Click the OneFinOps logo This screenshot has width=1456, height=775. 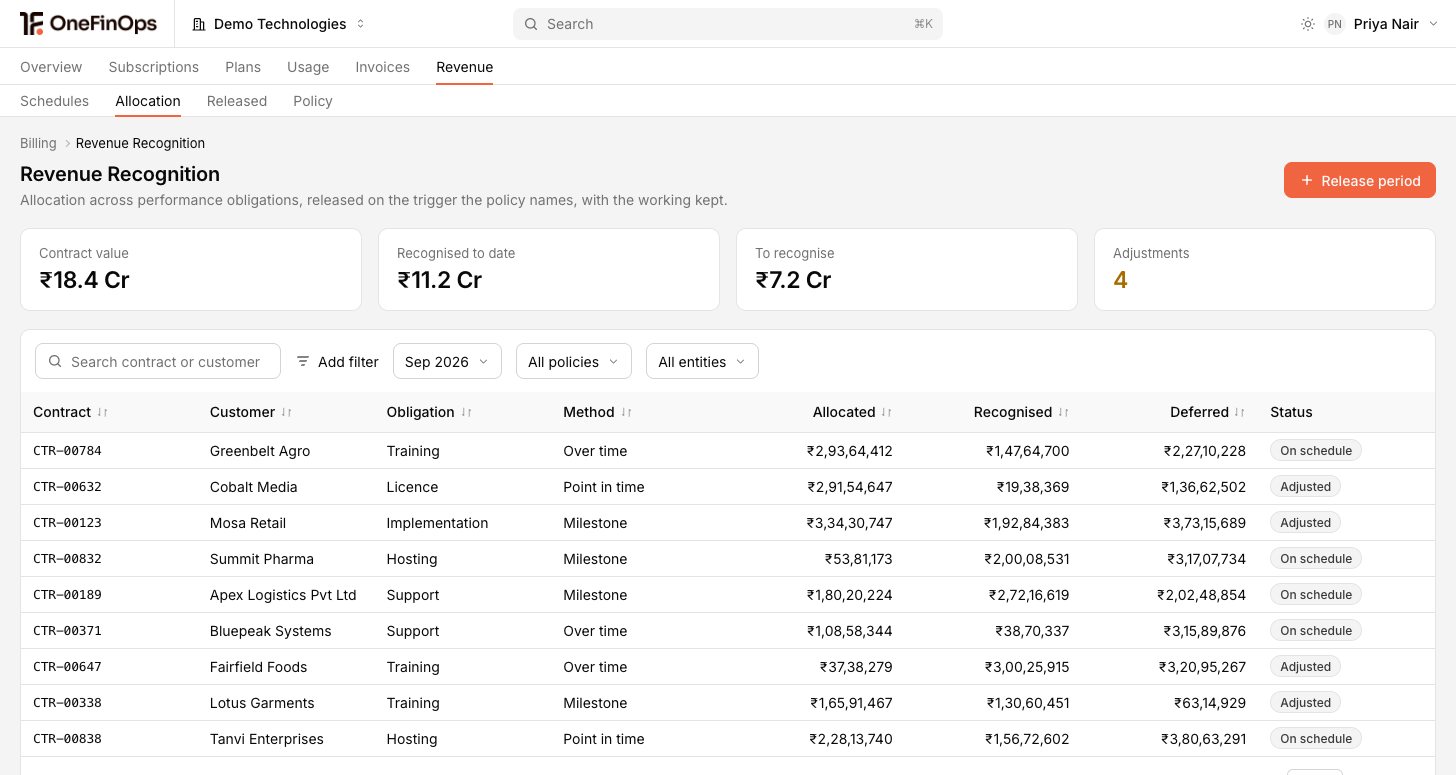[88, 24]
